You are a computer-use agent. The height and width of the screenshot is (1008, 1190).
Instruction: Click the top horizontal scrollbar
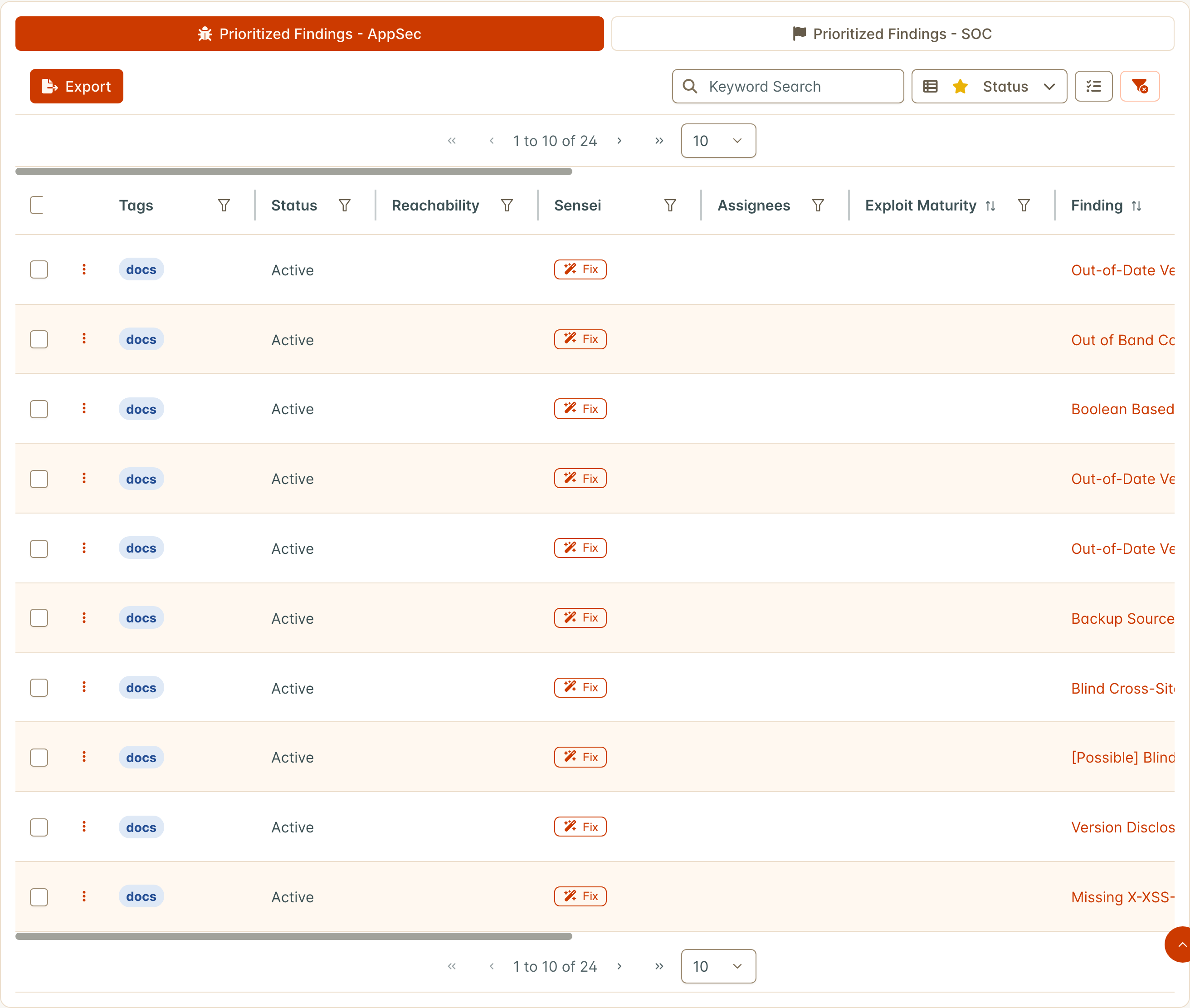pos(293,171)
